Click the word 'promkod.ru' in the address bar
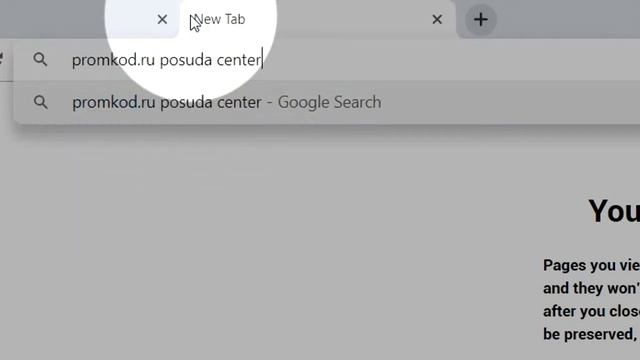This screenshot has height=360, width=640. [113, 60]
